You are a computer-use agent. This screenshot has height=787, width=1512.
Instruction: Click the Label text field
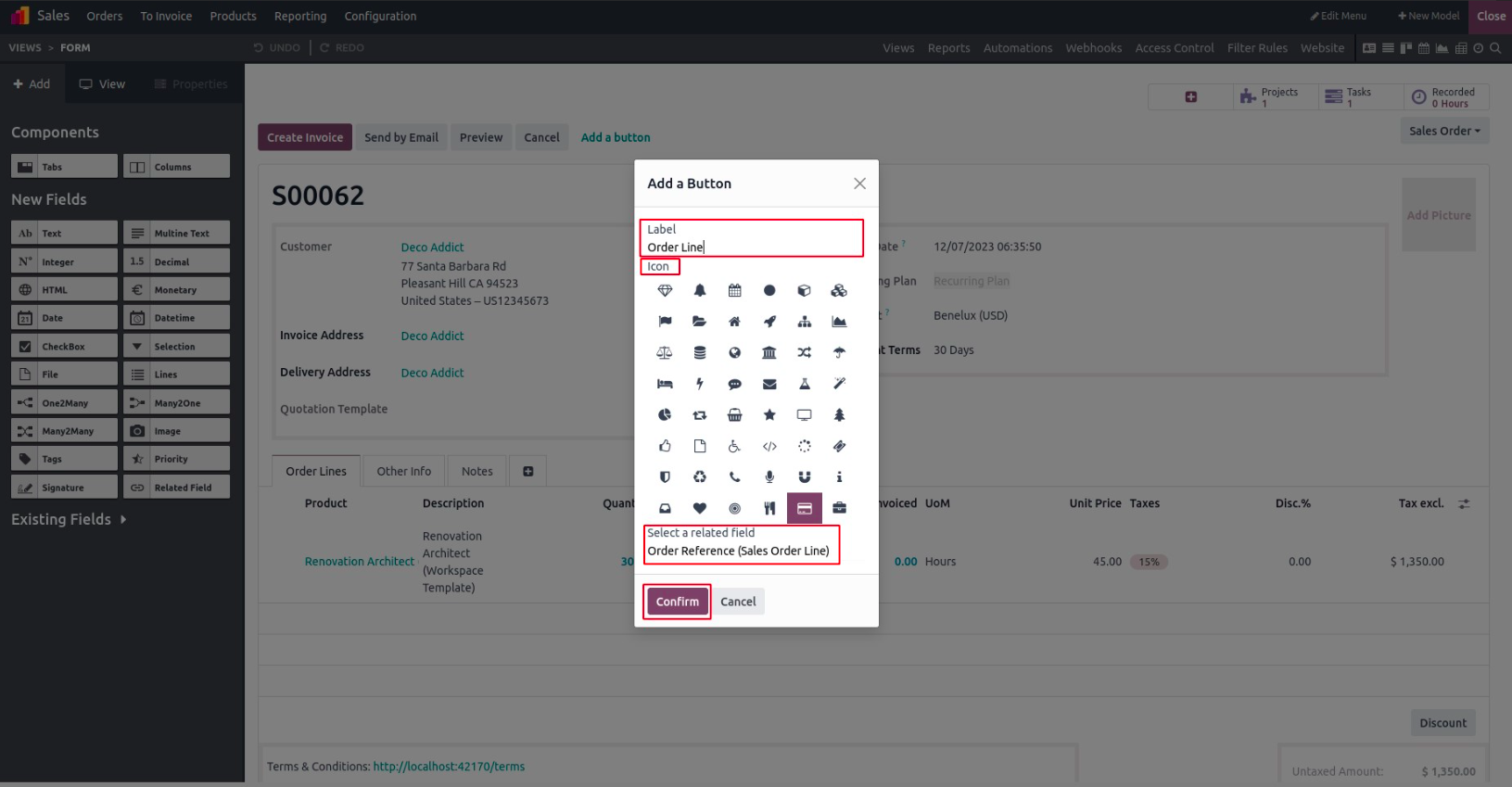(751, 248)
